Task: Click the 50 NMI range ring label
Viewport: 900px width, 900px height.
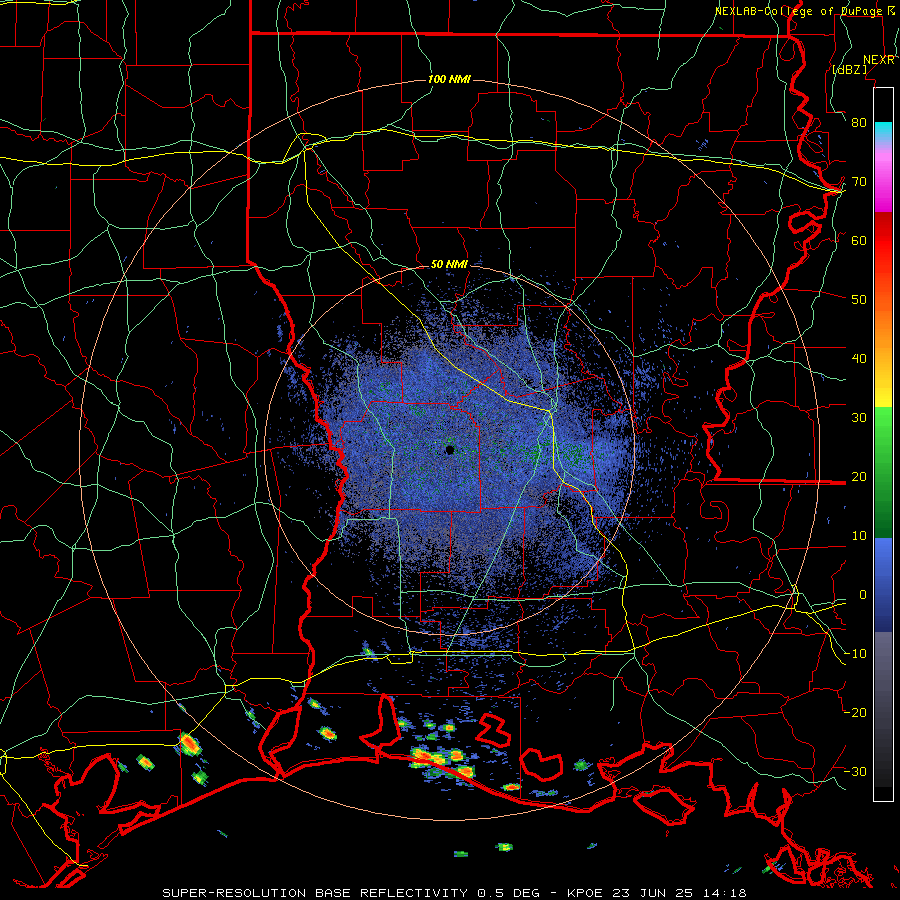Action: [x=449, y=264]
